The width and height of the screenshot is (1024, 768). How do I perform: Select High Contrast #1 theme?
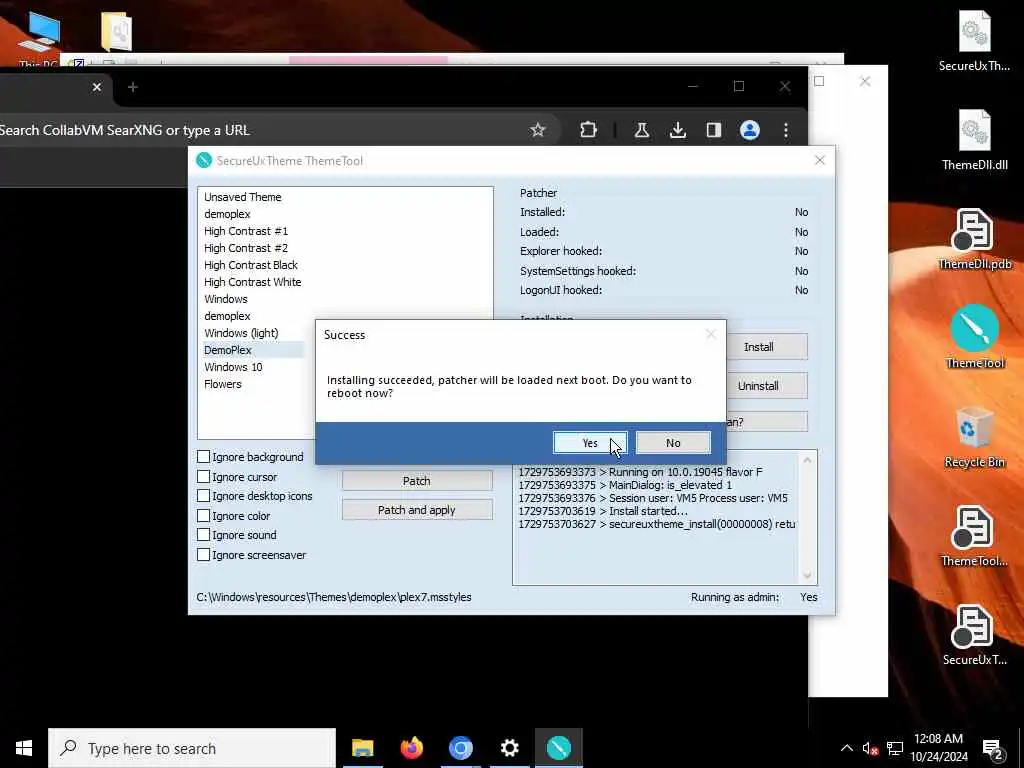click(246, 231)
